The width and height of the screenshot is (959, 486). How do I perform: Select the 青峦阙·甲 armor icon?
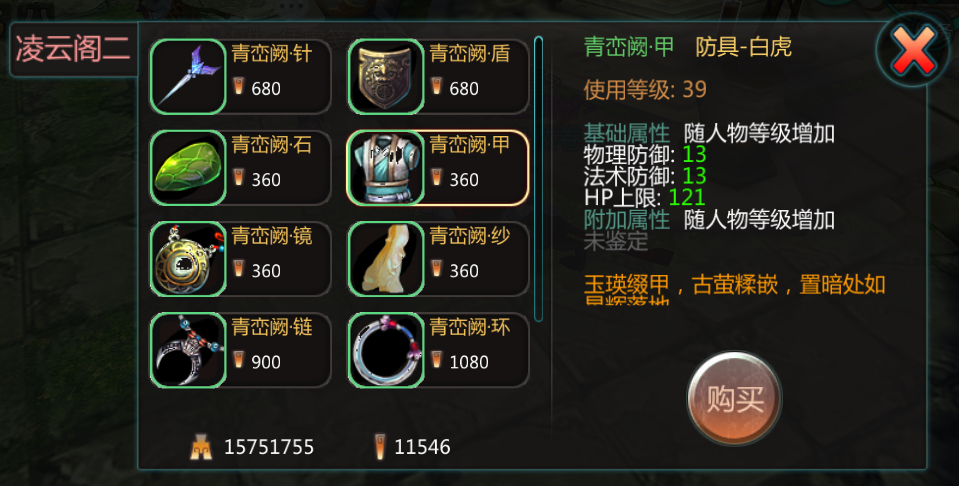(x=386, y=168)
